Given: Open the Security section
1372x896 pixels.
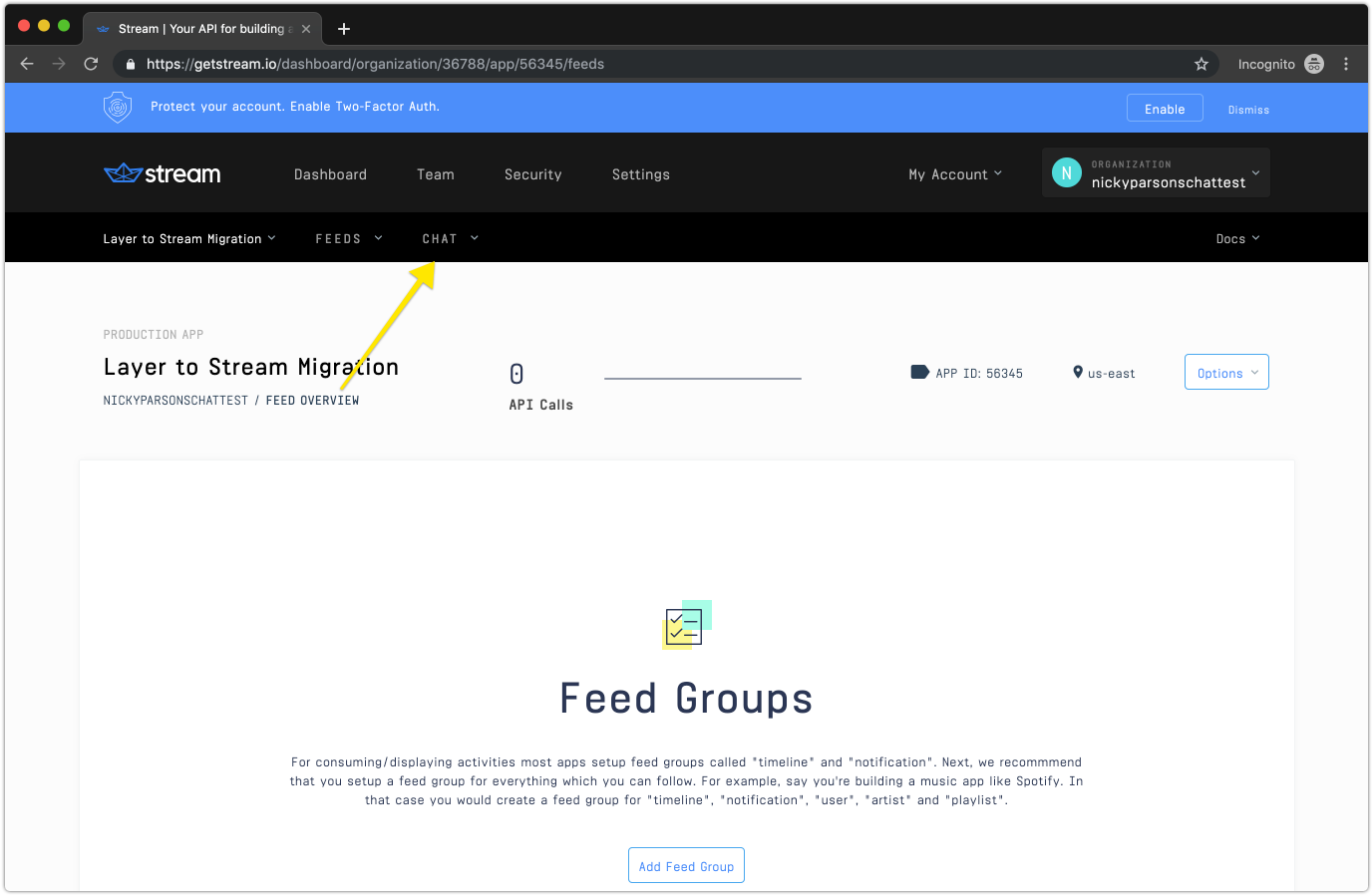Looking at the screenshot, I should tap(533, 174).
